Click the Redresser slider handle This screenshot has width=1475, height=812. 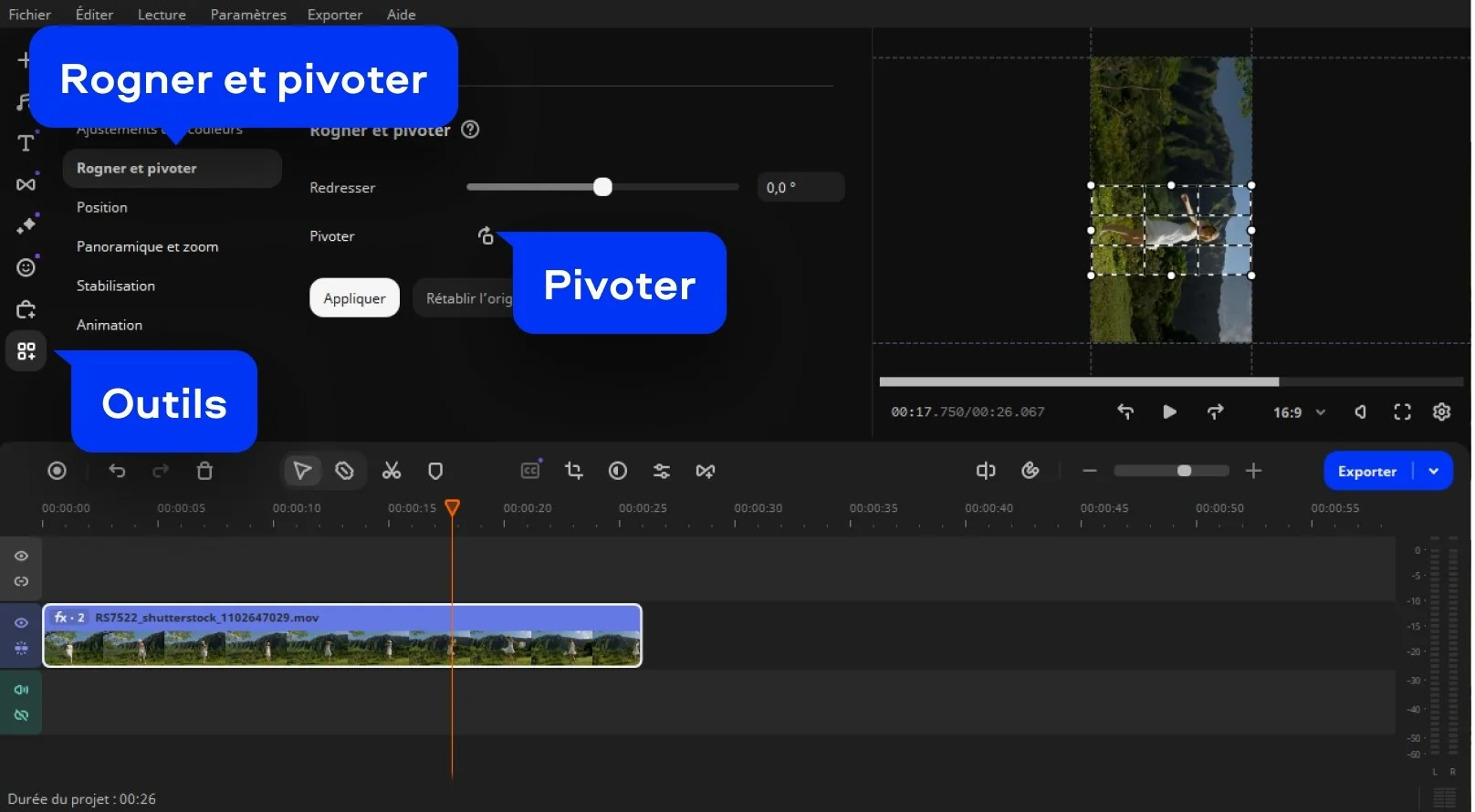coord(602,188)
